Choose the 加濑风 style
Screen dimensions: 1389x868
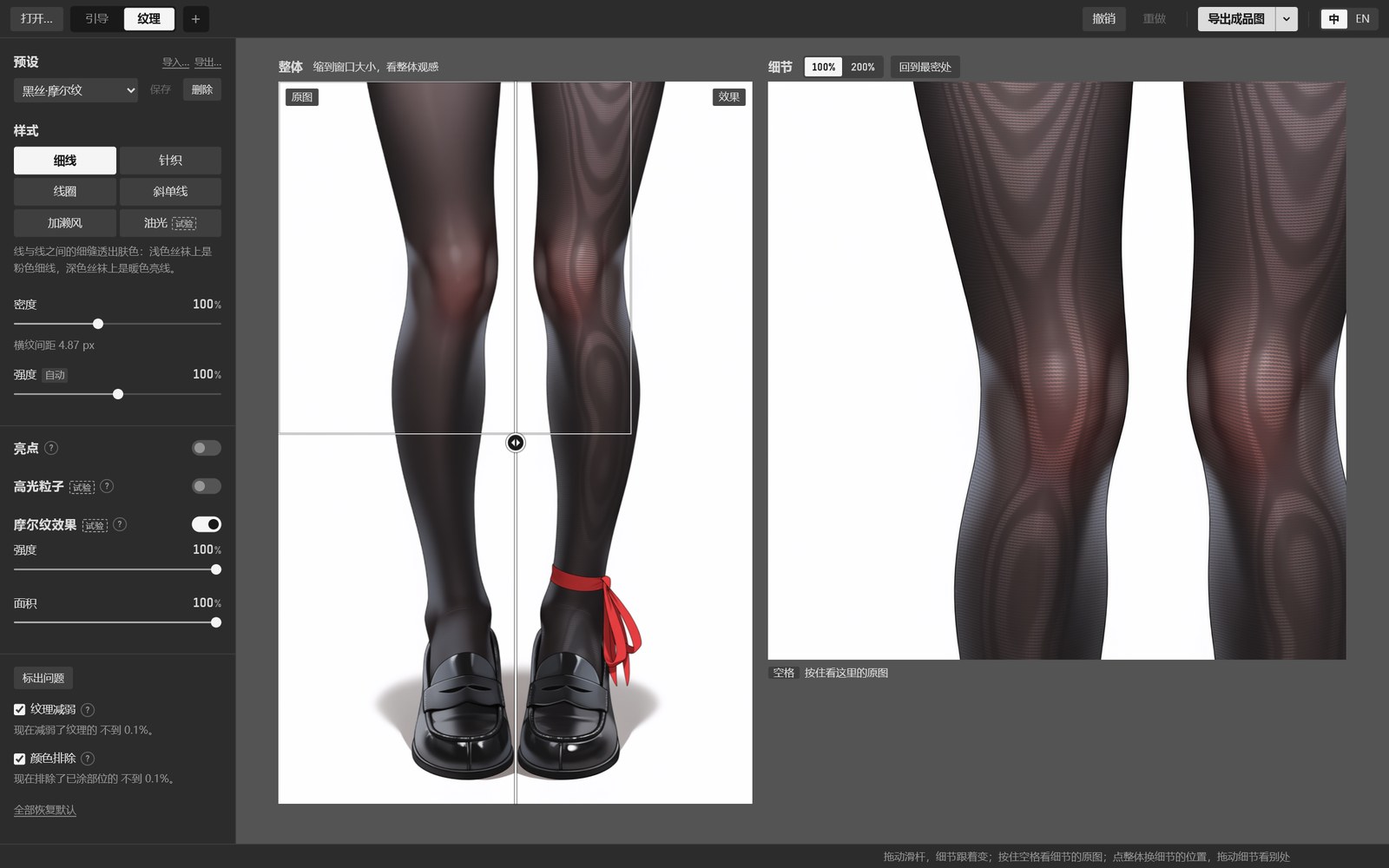click(x=65, y=223)
